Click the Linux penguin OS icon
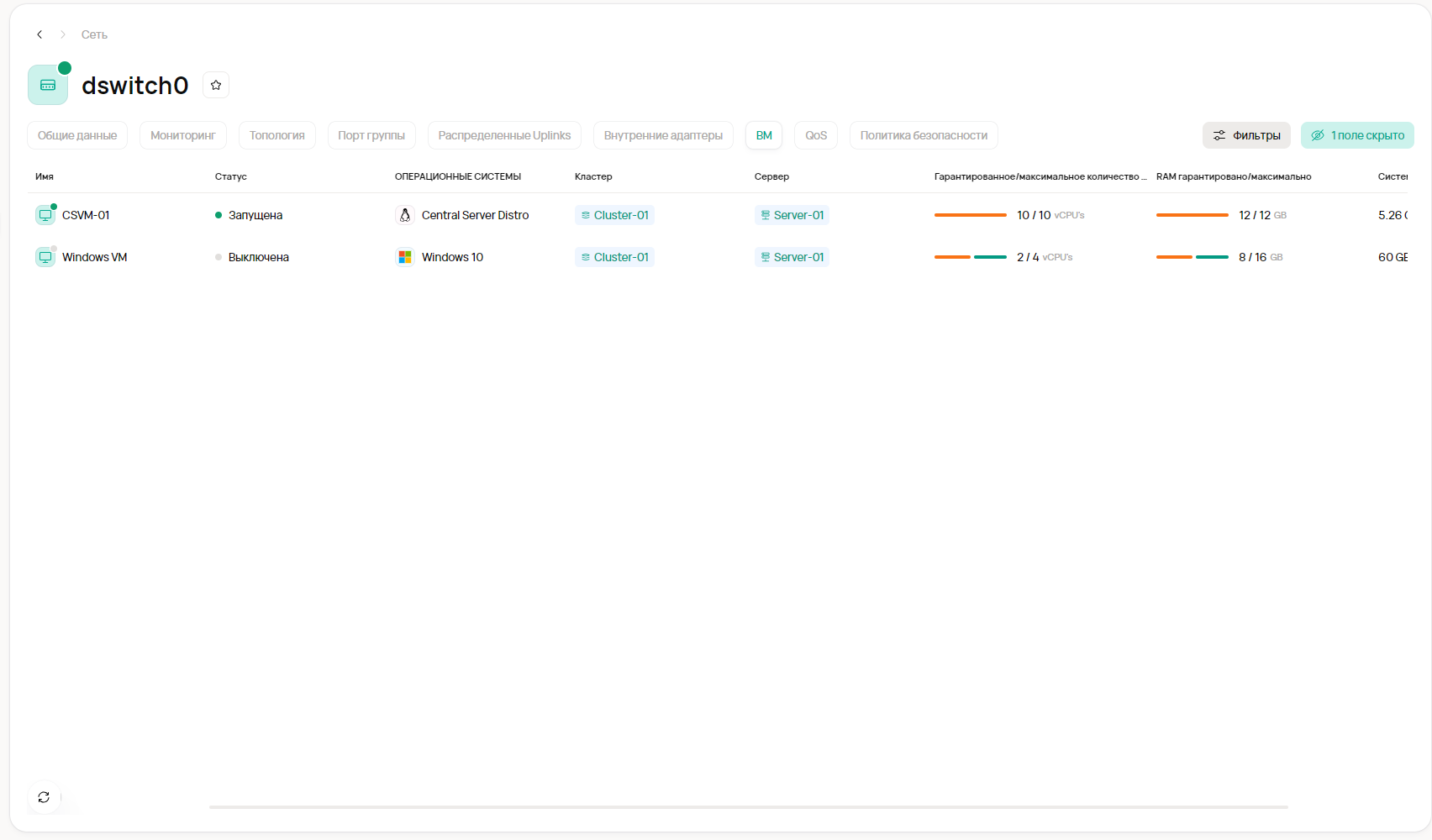Image resolution: width=1432 pixels, height=840 pixels. click(x=405, y=215)
